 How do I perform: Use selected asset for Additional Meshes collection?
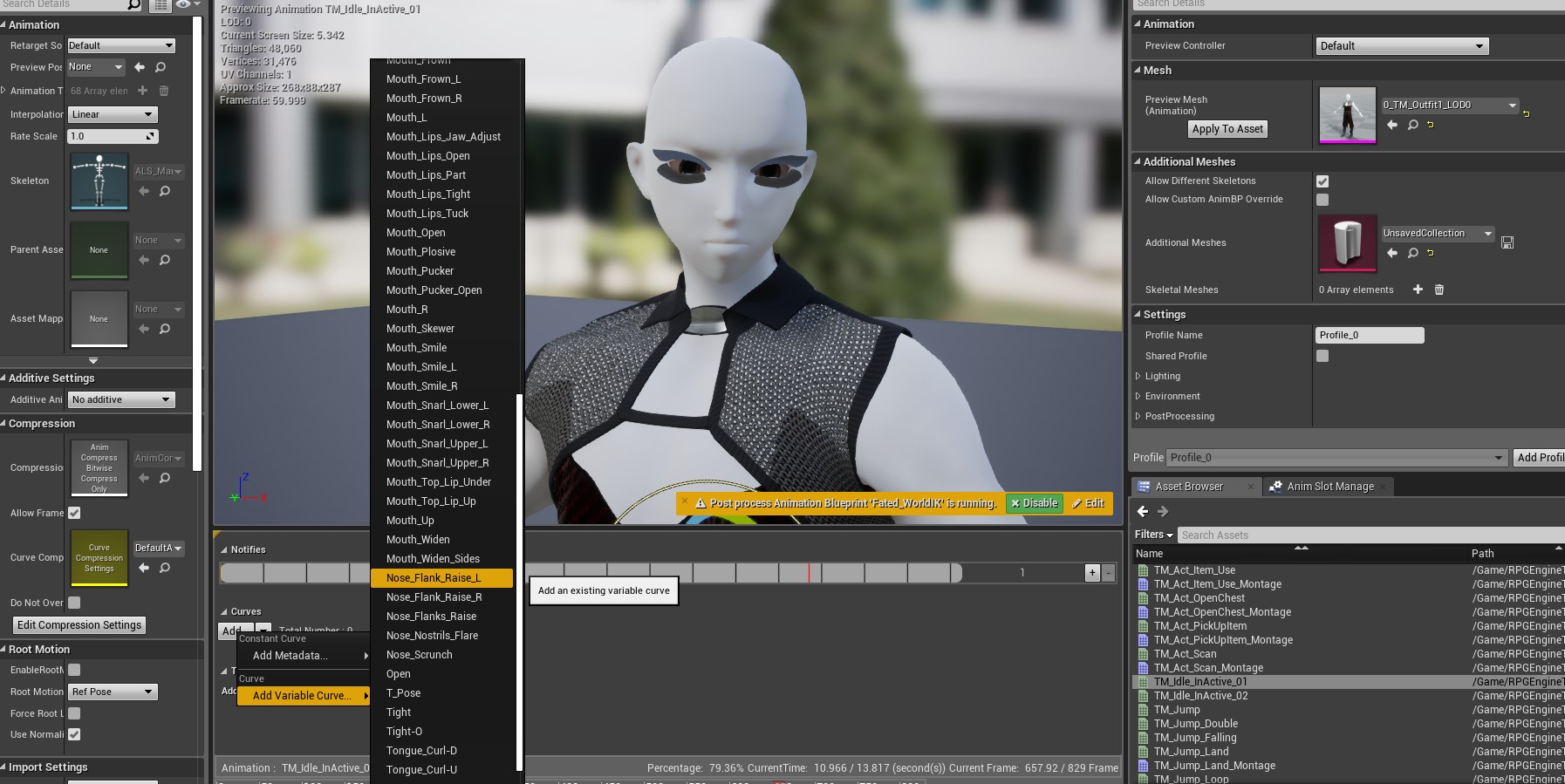1392,253
